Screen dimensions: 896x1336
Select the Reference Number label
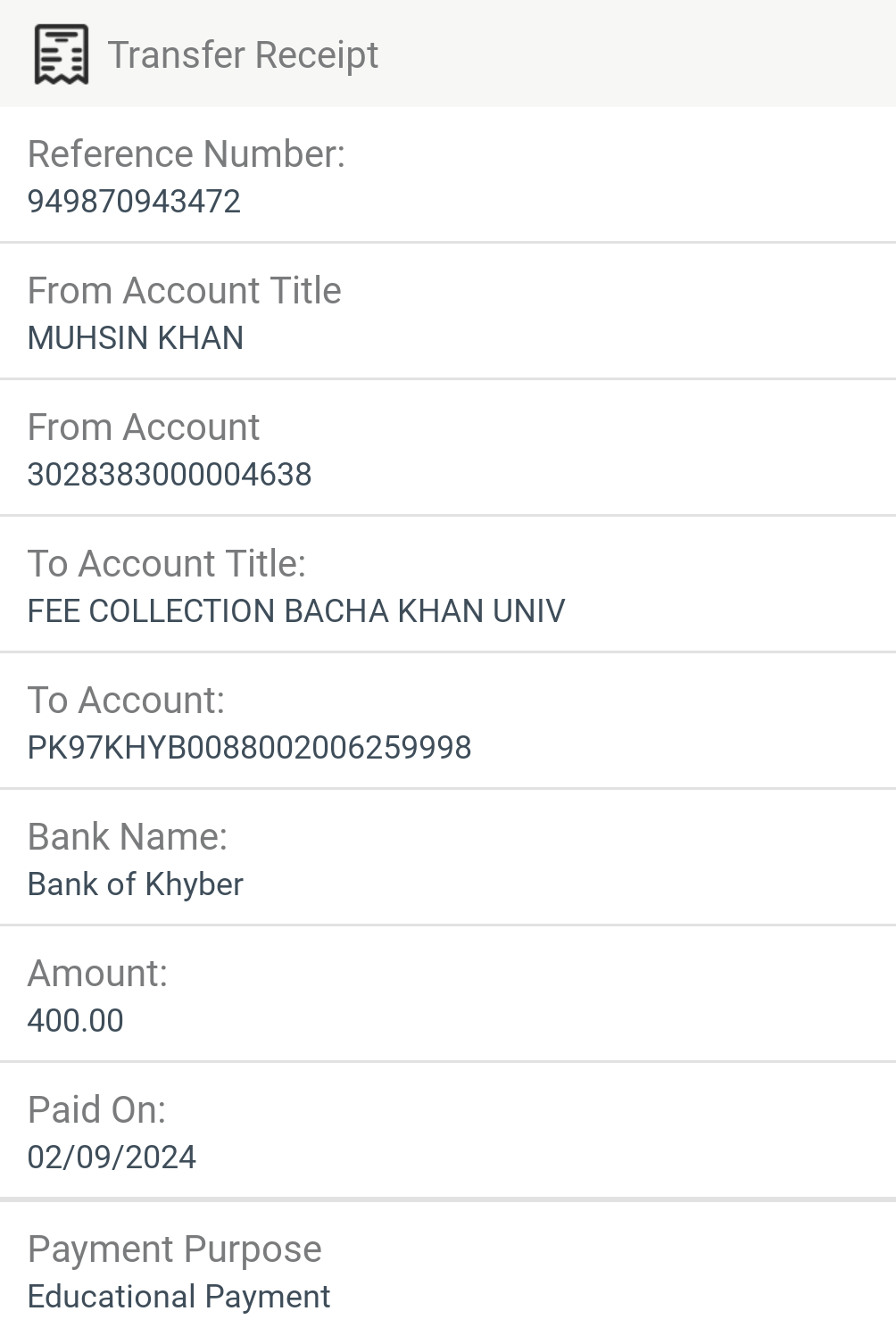(187, 154)
